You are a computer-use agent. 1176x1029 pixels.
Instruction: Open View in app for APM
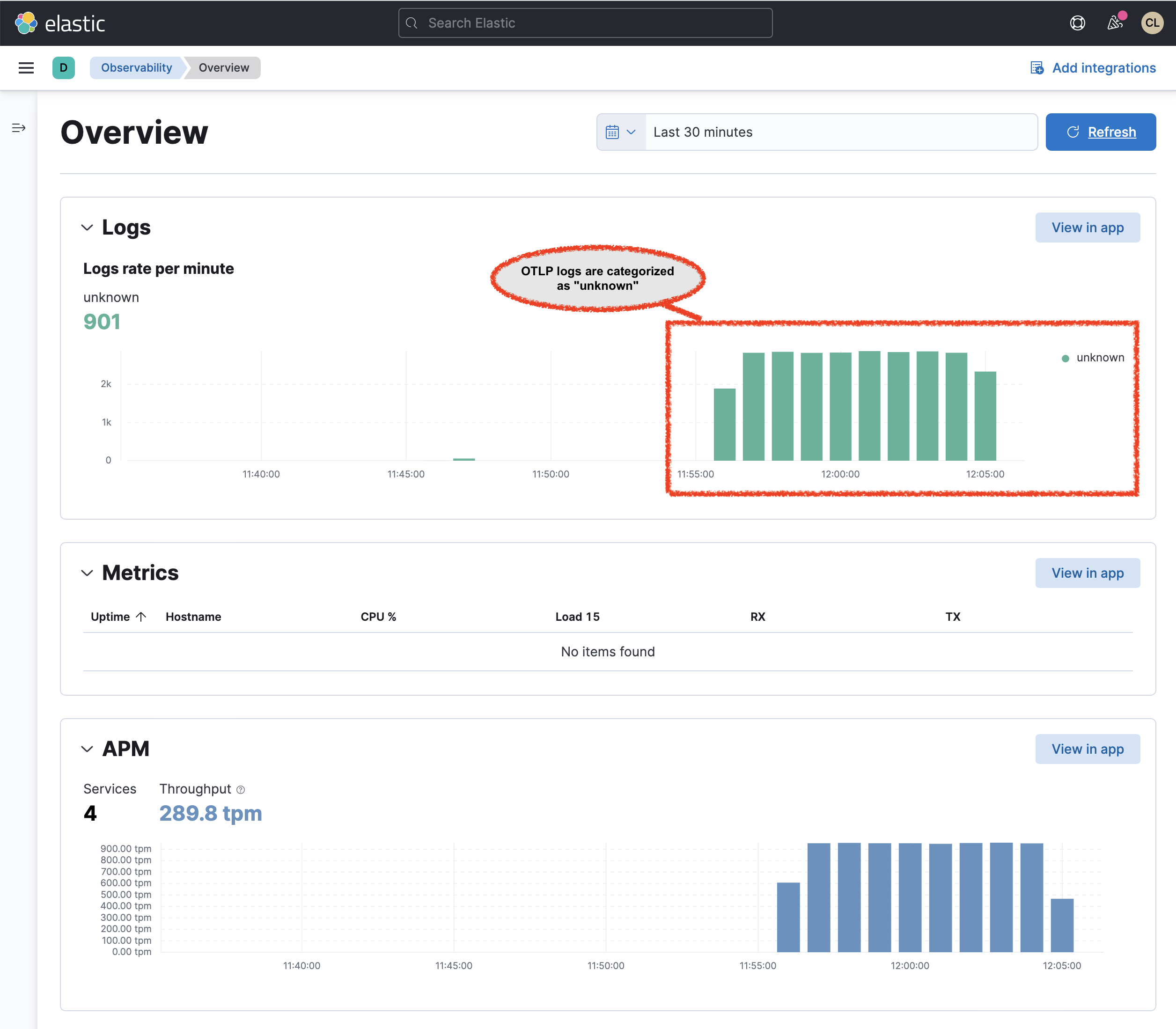pyautogui.click(x=1088, y=748)
